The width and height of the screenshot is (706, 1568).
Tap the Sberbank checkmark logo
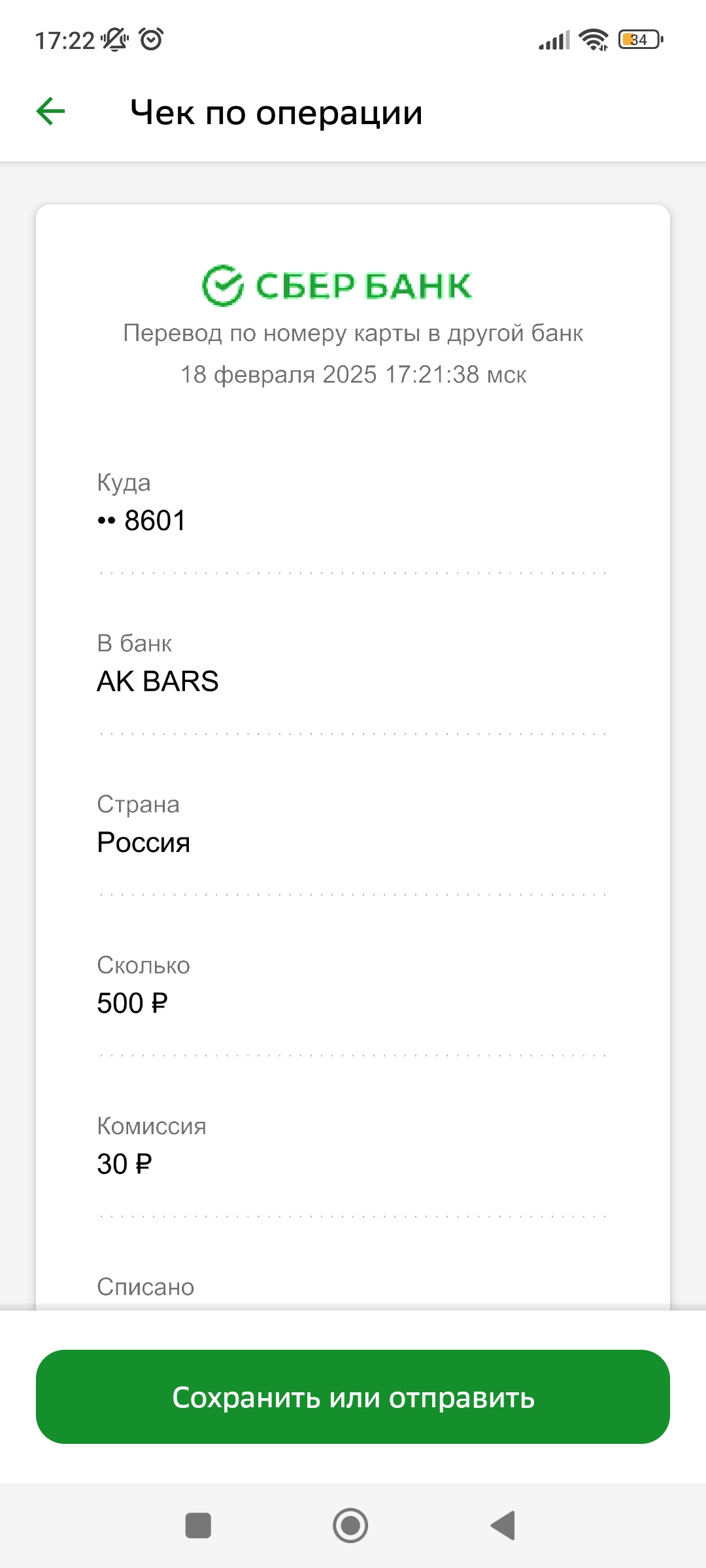click(x=223, y=286)
